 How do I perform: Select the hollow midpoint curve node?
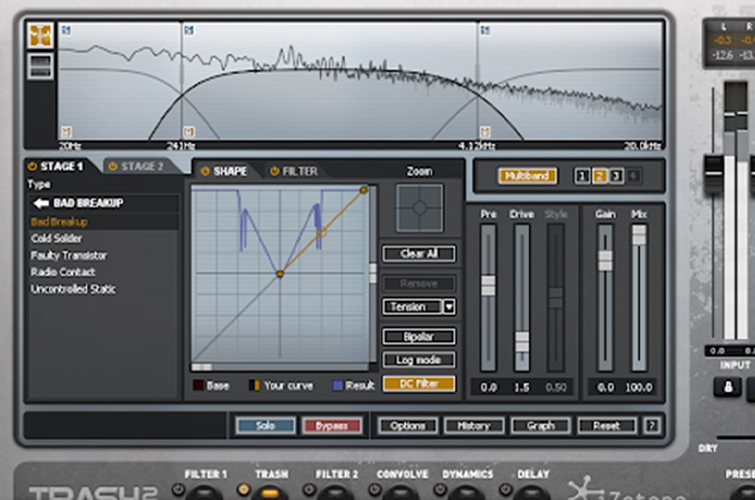322,232
